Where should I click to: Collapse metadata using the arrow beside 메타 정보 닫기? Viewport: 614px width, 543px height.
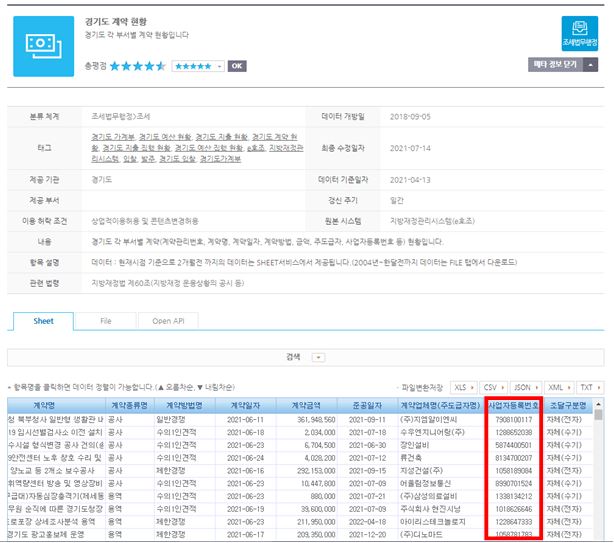(591, 65)
